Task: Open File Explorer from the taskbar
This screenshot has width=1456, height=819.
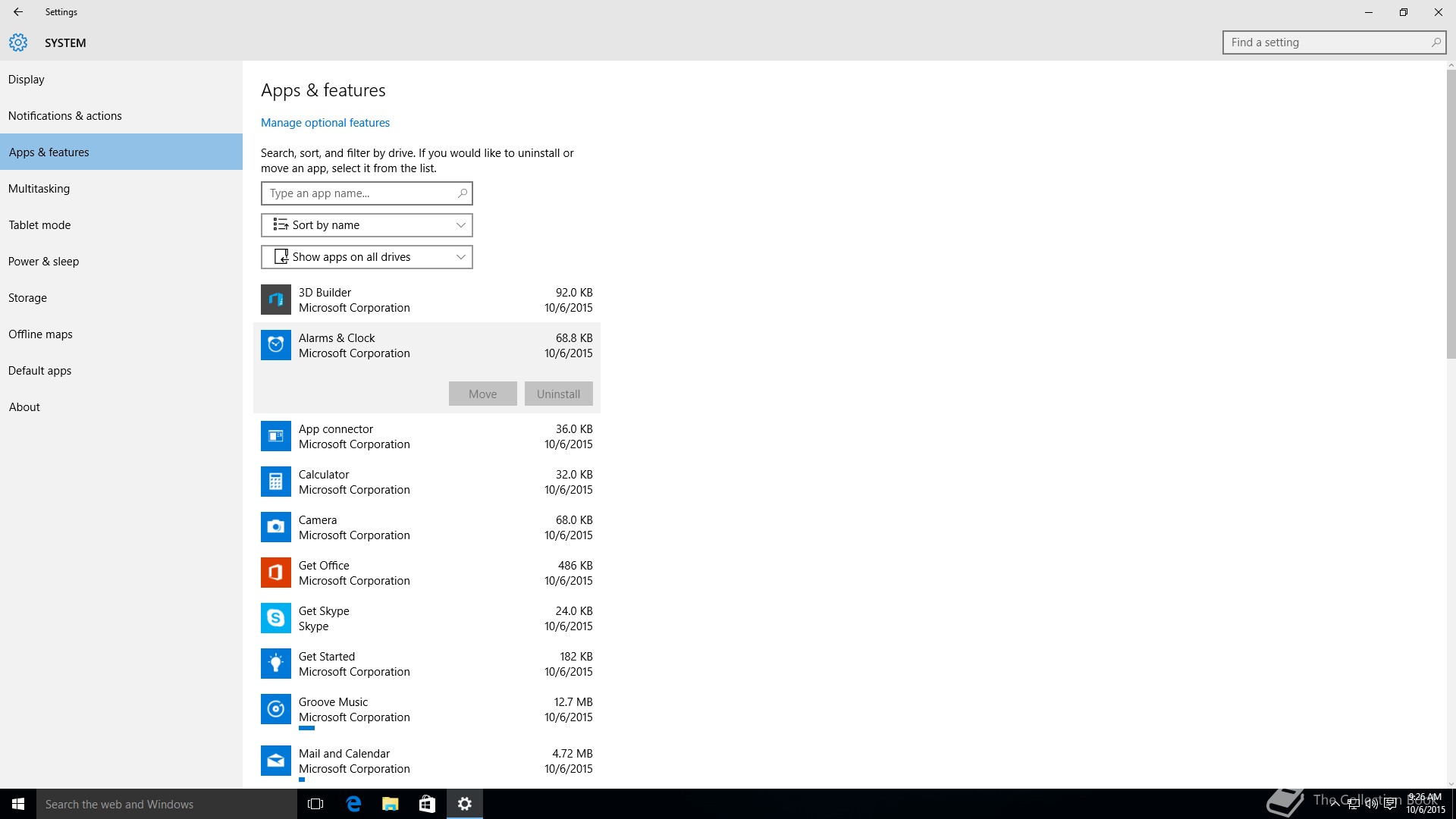Action: pyautogui.click(x=390, y=804)
